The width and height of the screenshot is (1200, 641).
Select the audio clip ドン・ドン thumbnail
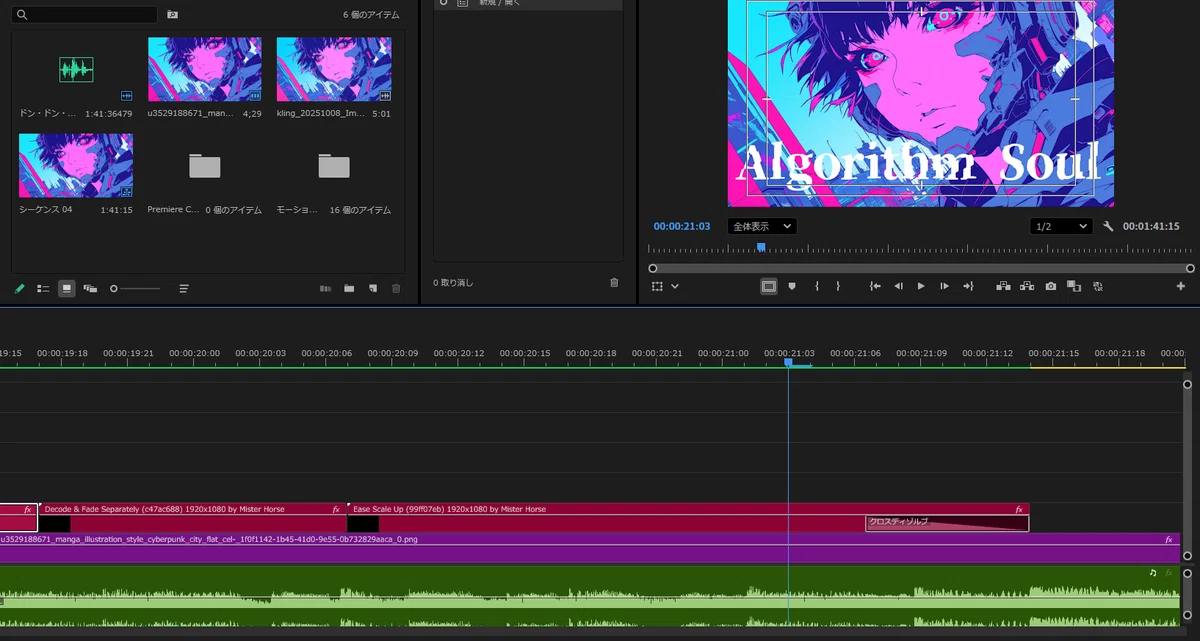point(76,69)
